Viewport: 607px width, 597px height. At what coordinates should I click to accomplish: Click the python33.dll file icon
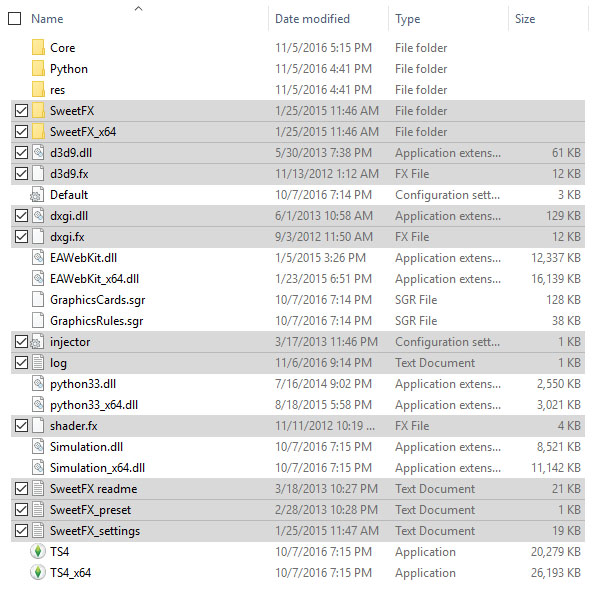point(38,384)
